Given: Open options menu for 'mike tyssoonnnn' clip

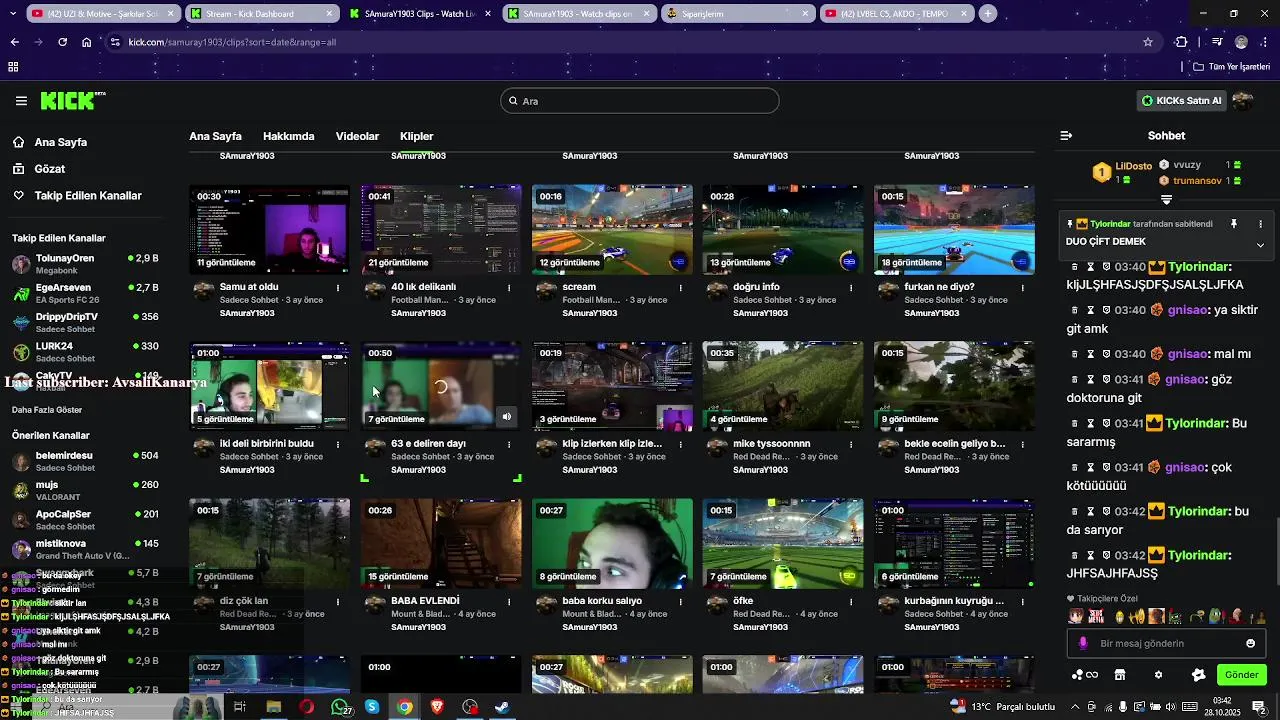Looking at the screenshot, I should click(x=852, y=445).
